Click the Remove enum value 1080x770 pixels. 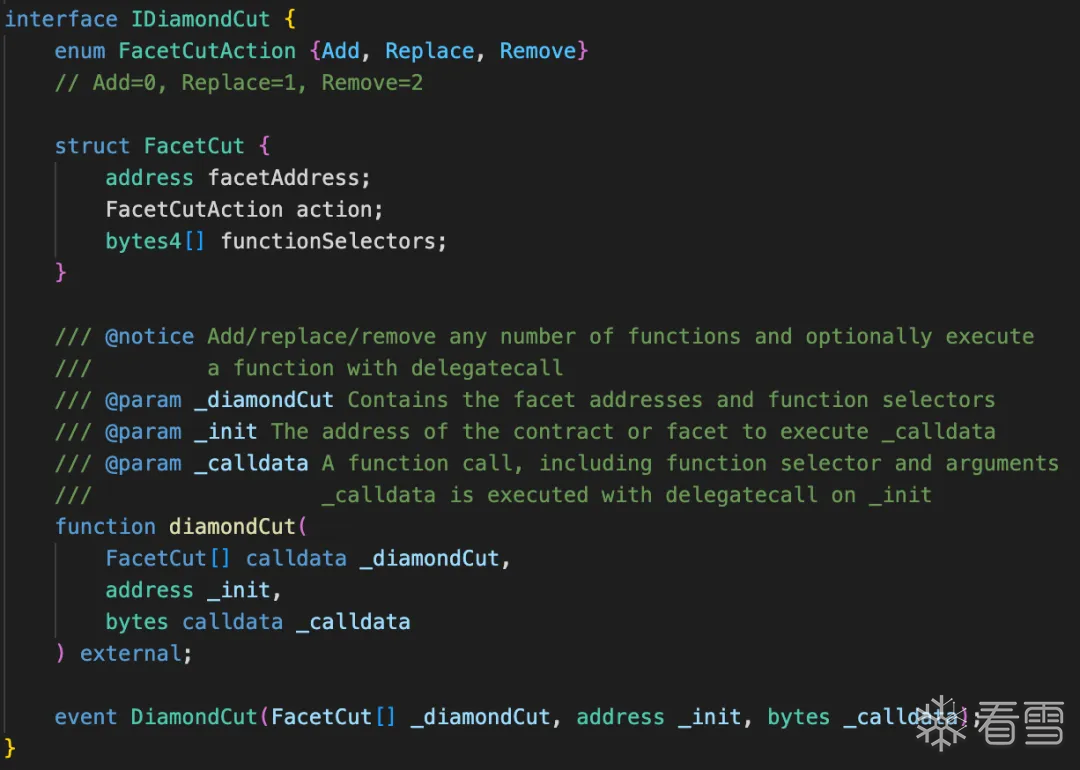[538, 51]
